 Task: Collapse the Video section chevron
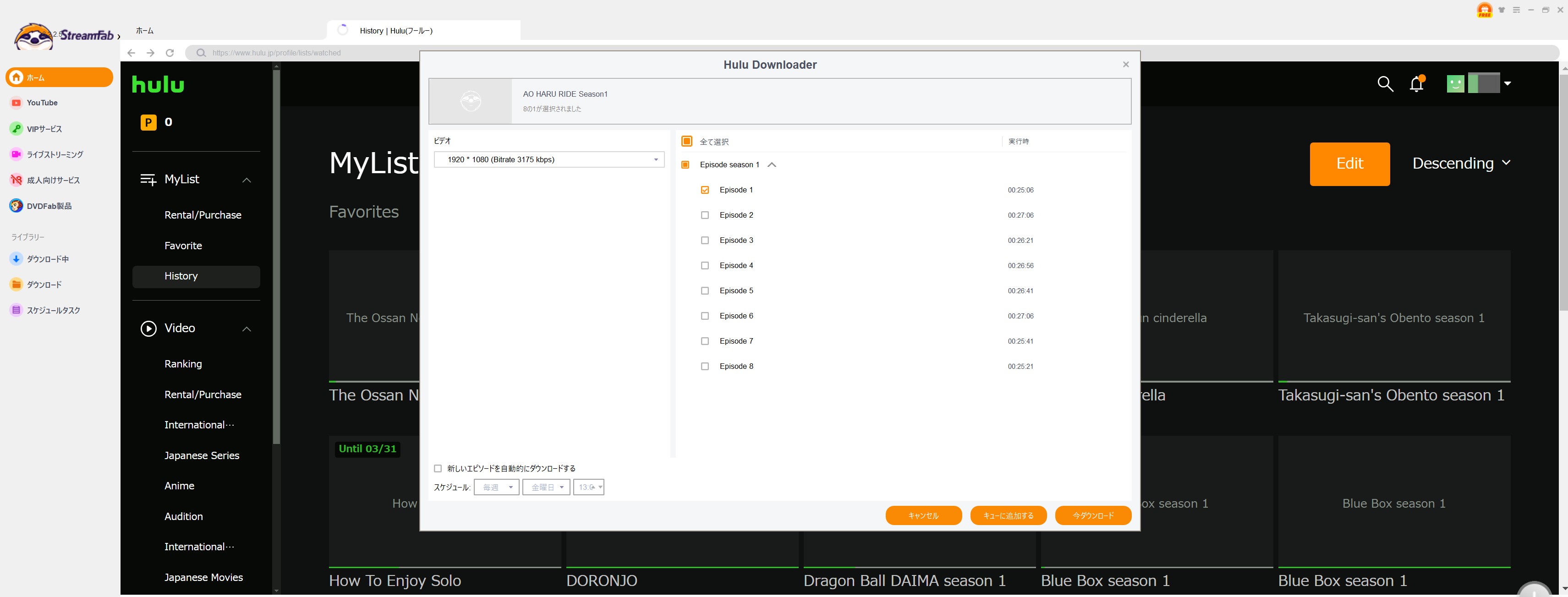[x=247, y=329]
